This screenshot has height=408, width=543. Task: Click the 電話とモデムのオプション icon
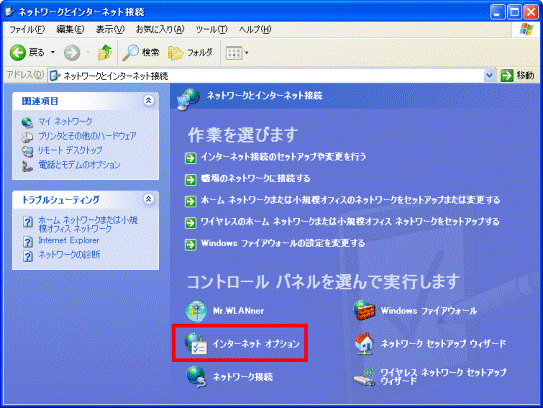(27, 166)
